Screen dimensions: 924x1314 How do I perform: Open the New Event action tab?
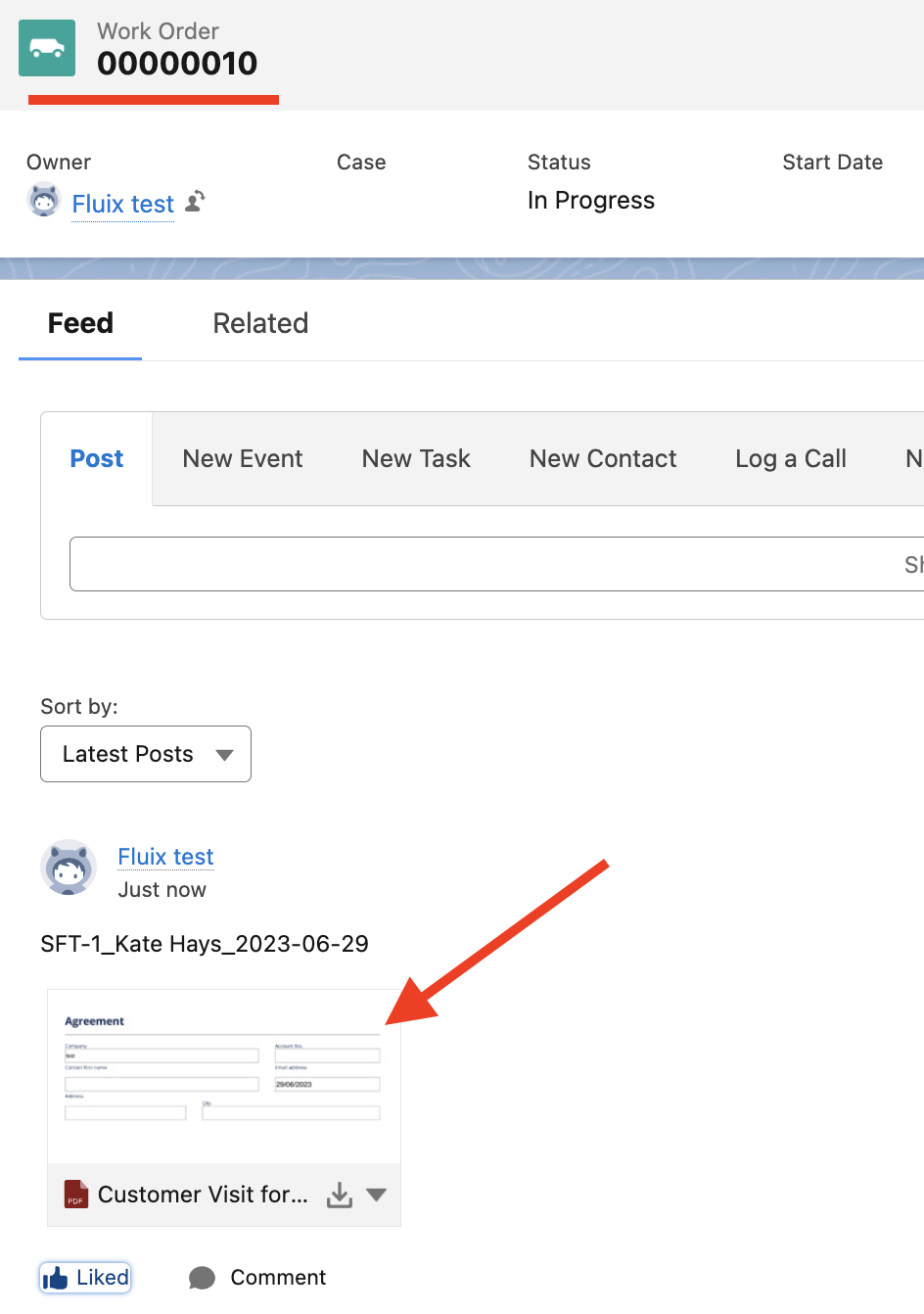(x=243, y=458)
